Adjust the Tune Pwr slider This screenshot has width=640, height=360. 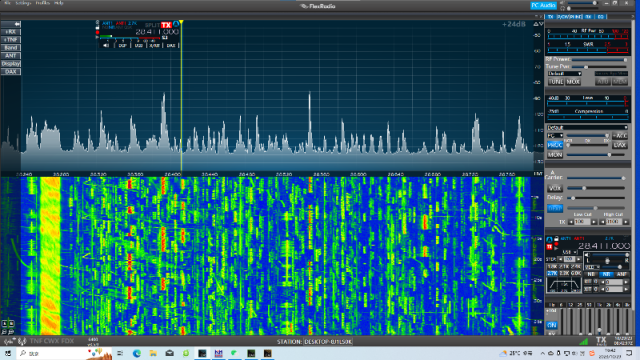coord(599,67)
